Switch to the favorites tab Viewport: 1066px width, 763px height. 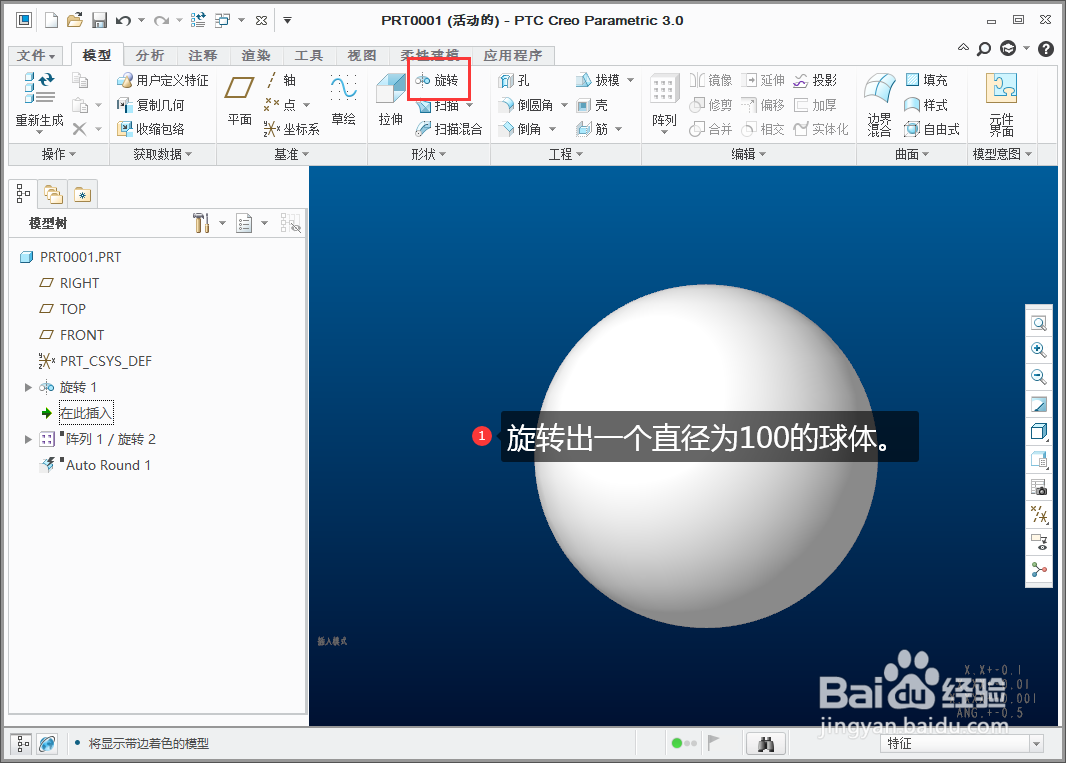[82, 195]
